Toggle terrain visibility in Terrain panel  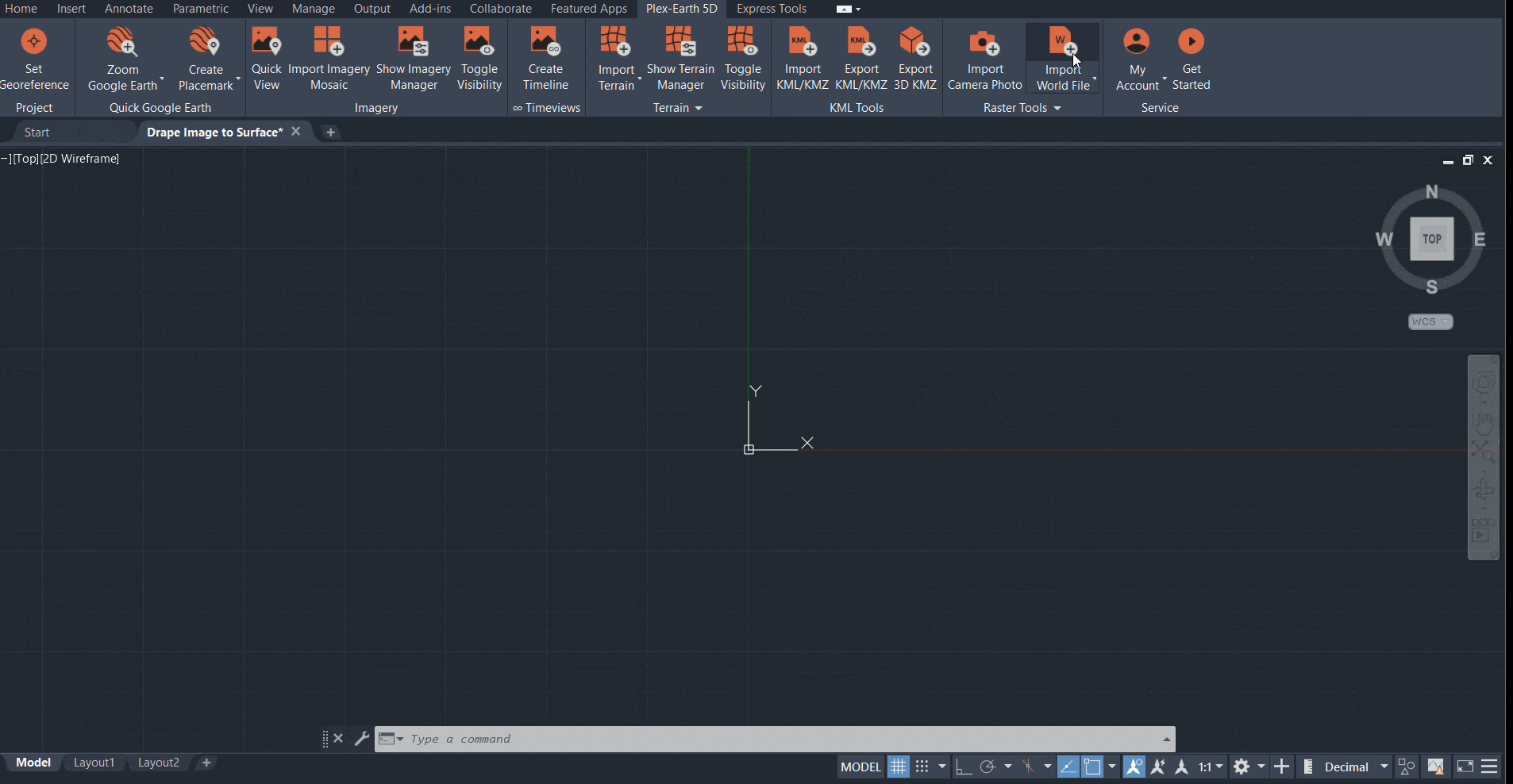(742, 59)
